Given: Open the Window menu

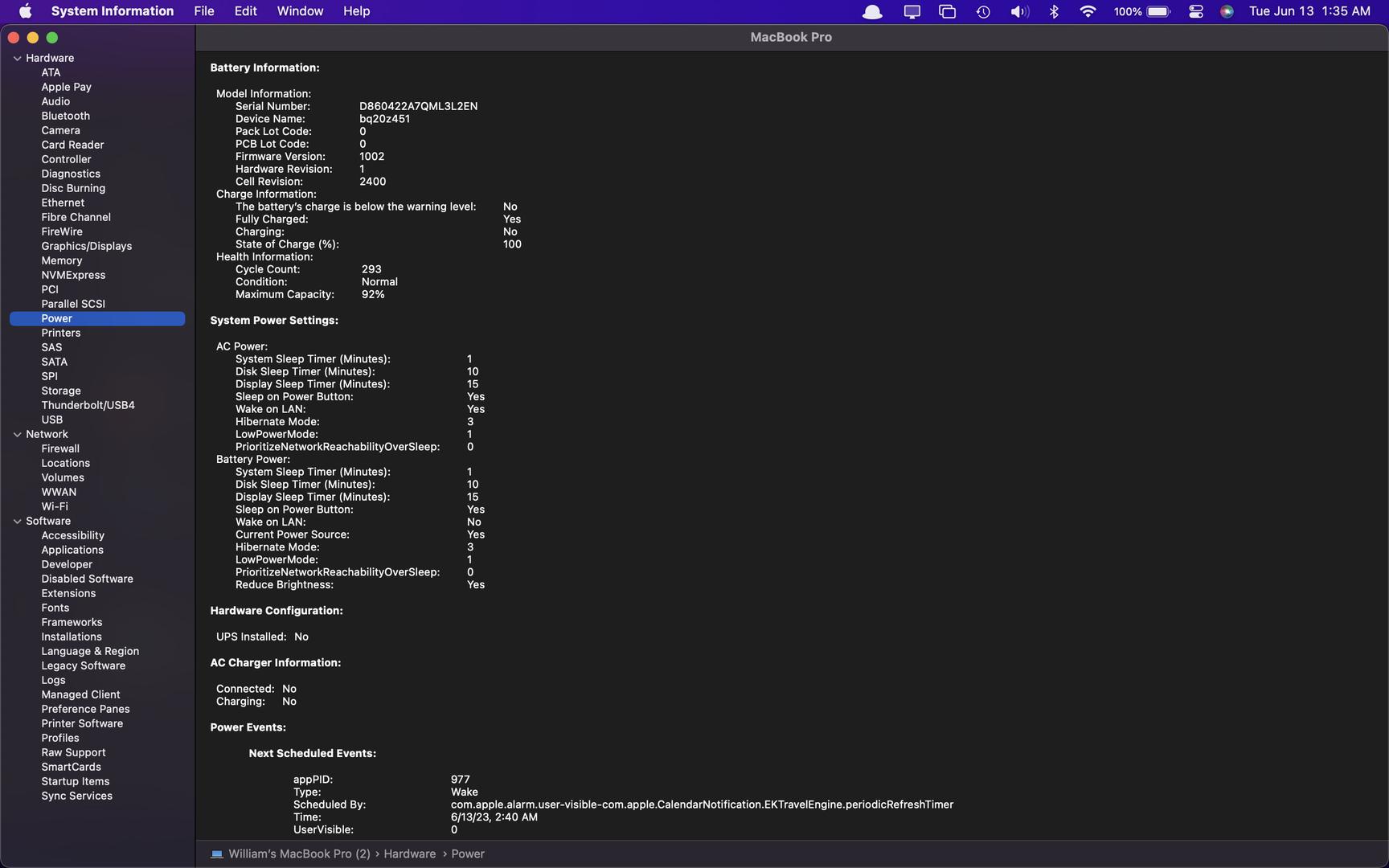Looking at the screenshot, I should pyautogui.click(x=300, y=11).
